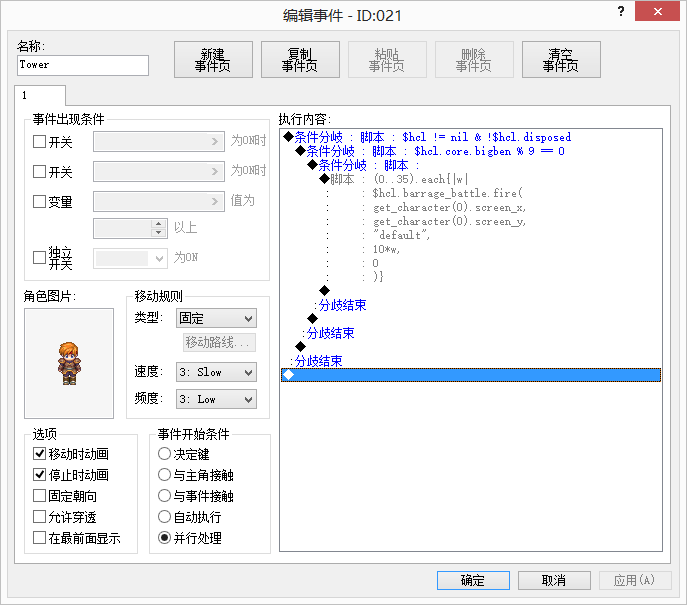The width and height of the screenshot is (687, 605).
Task: Select event page tab 1
Action: click(40, 95)
